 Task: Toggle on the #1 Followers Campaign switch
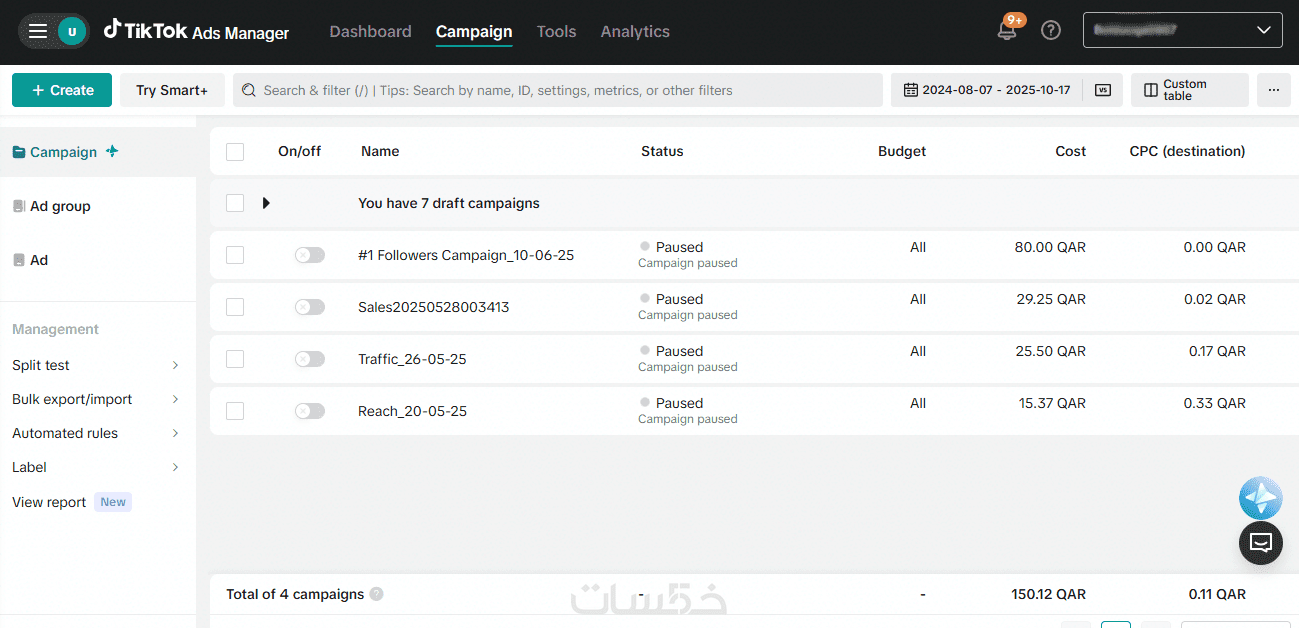[310, 255]
